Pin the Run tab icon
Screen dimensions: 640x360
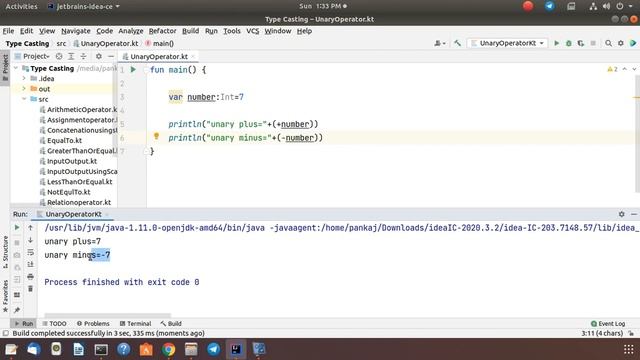pos(17,310)
